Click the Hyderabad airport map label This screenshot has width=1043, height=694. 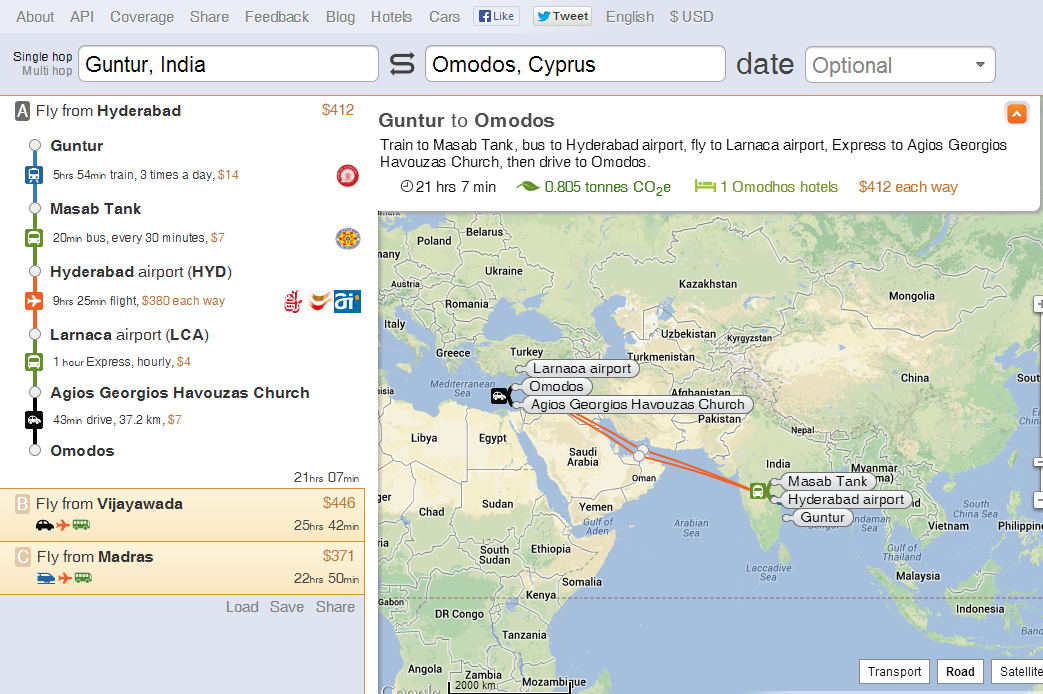tap(845, 499)
